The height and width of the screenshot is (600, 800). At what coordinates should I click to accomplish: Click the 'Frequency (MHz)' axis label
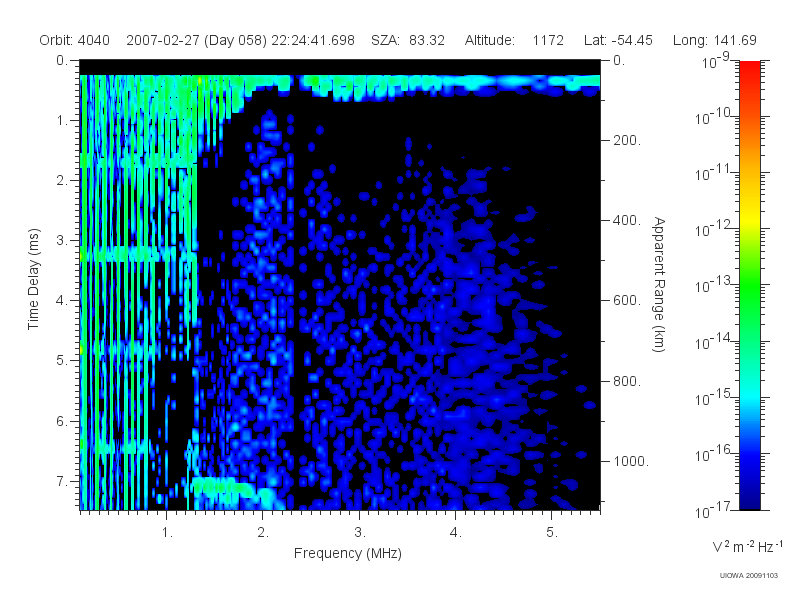pos(347,553)
